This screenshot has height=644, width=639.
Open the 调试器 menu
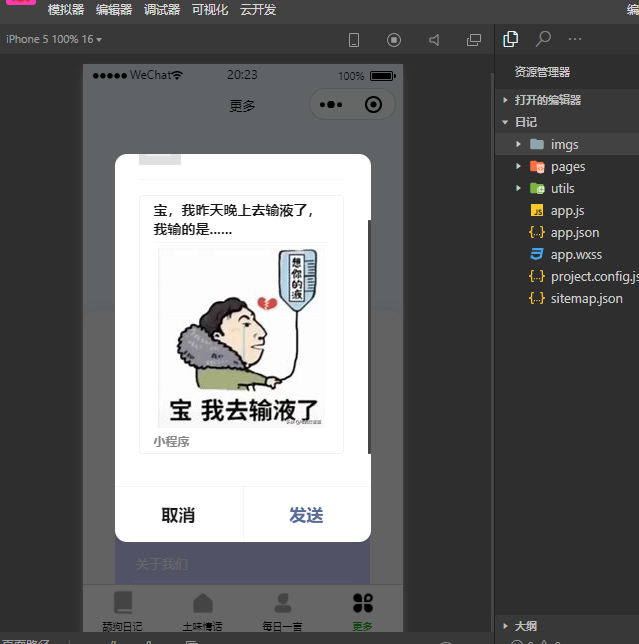coord(161,10)
